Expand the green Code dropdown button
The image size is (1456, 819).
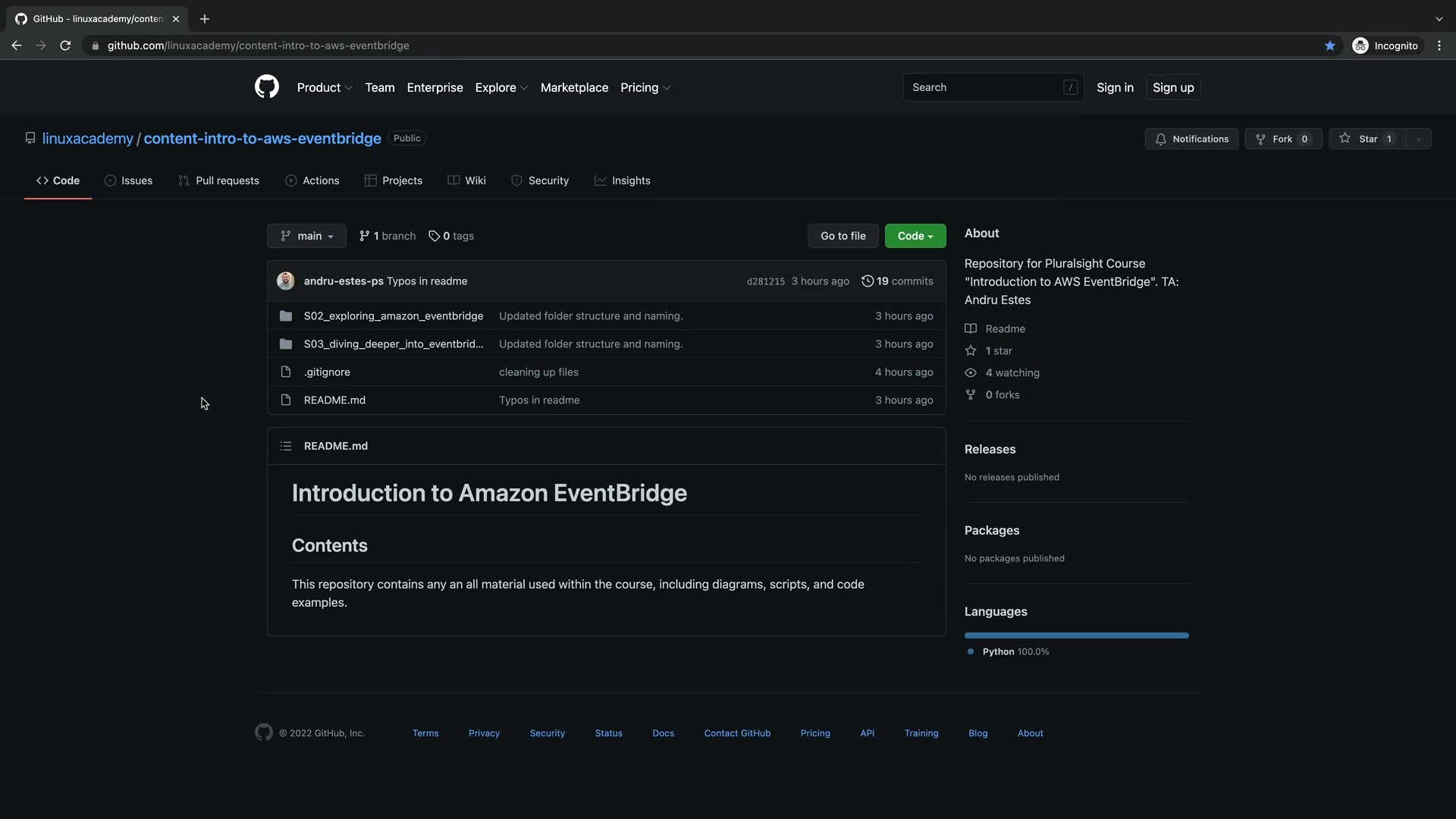915,236
